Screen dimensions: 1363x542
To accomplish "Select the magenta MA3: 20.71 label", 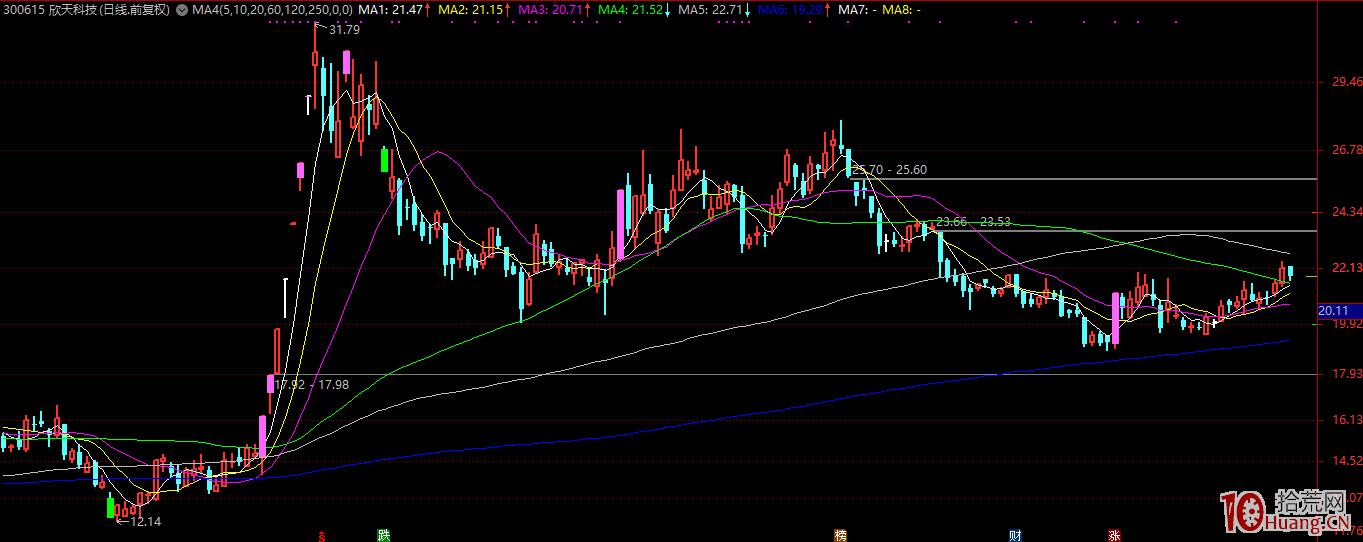I will (552, 9).
